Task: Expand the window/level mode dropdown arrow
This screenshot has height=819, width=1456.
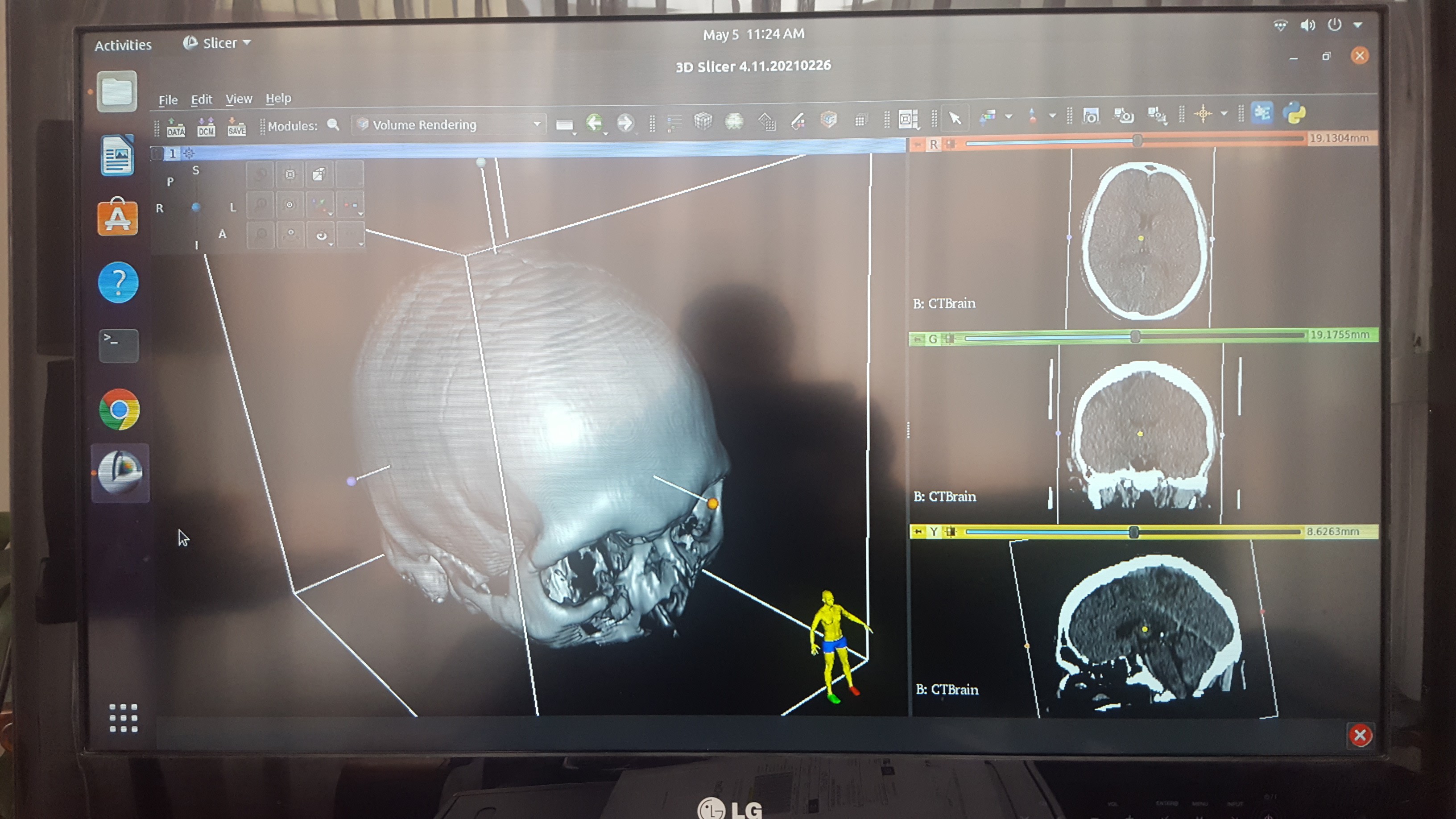Action: (1008, 116)
